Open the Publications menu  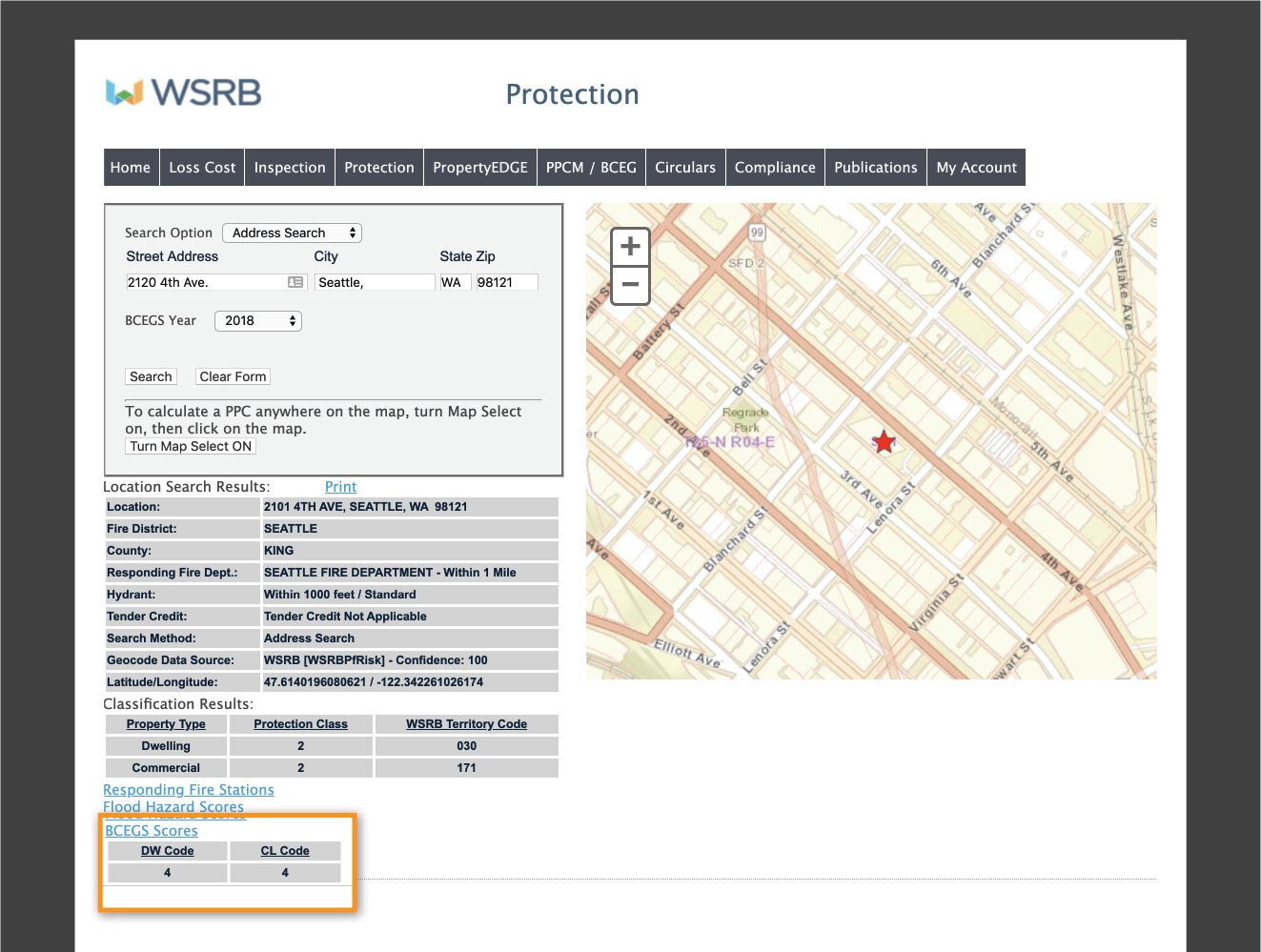[x=875, y=167]
